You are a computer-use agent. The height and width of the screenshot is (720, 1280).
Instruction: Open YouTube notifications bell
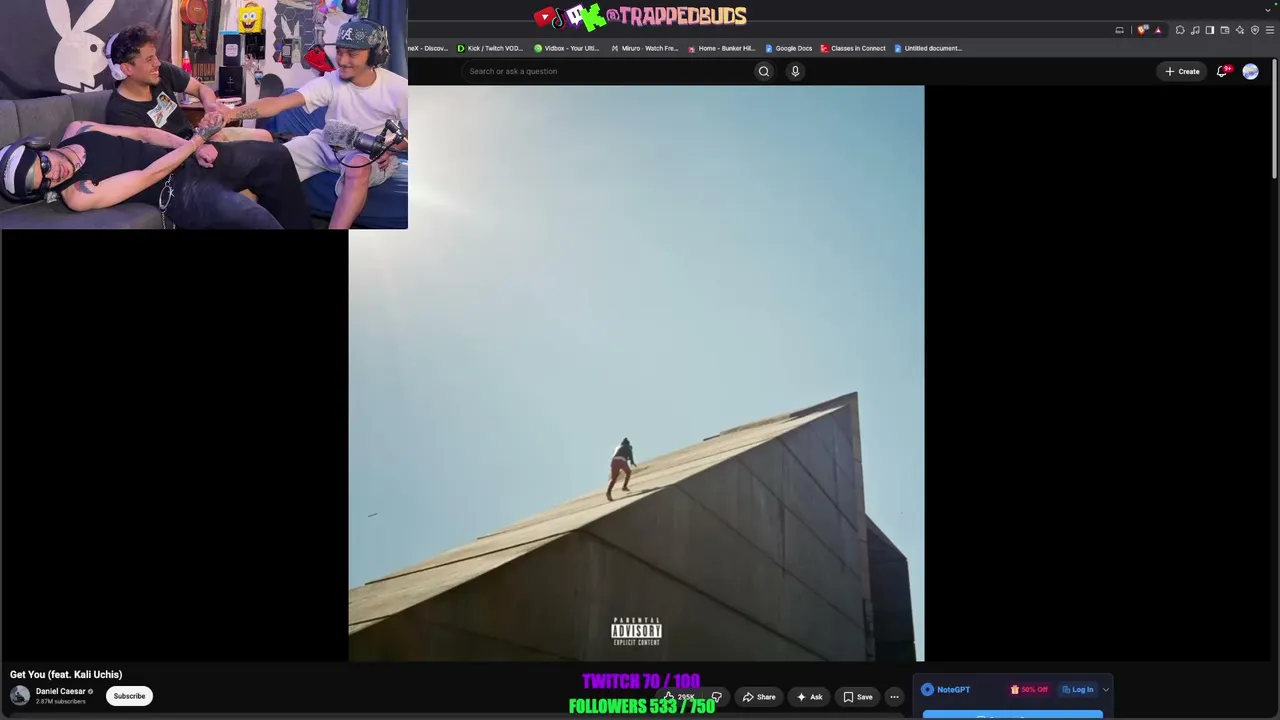coord(1222,71)
